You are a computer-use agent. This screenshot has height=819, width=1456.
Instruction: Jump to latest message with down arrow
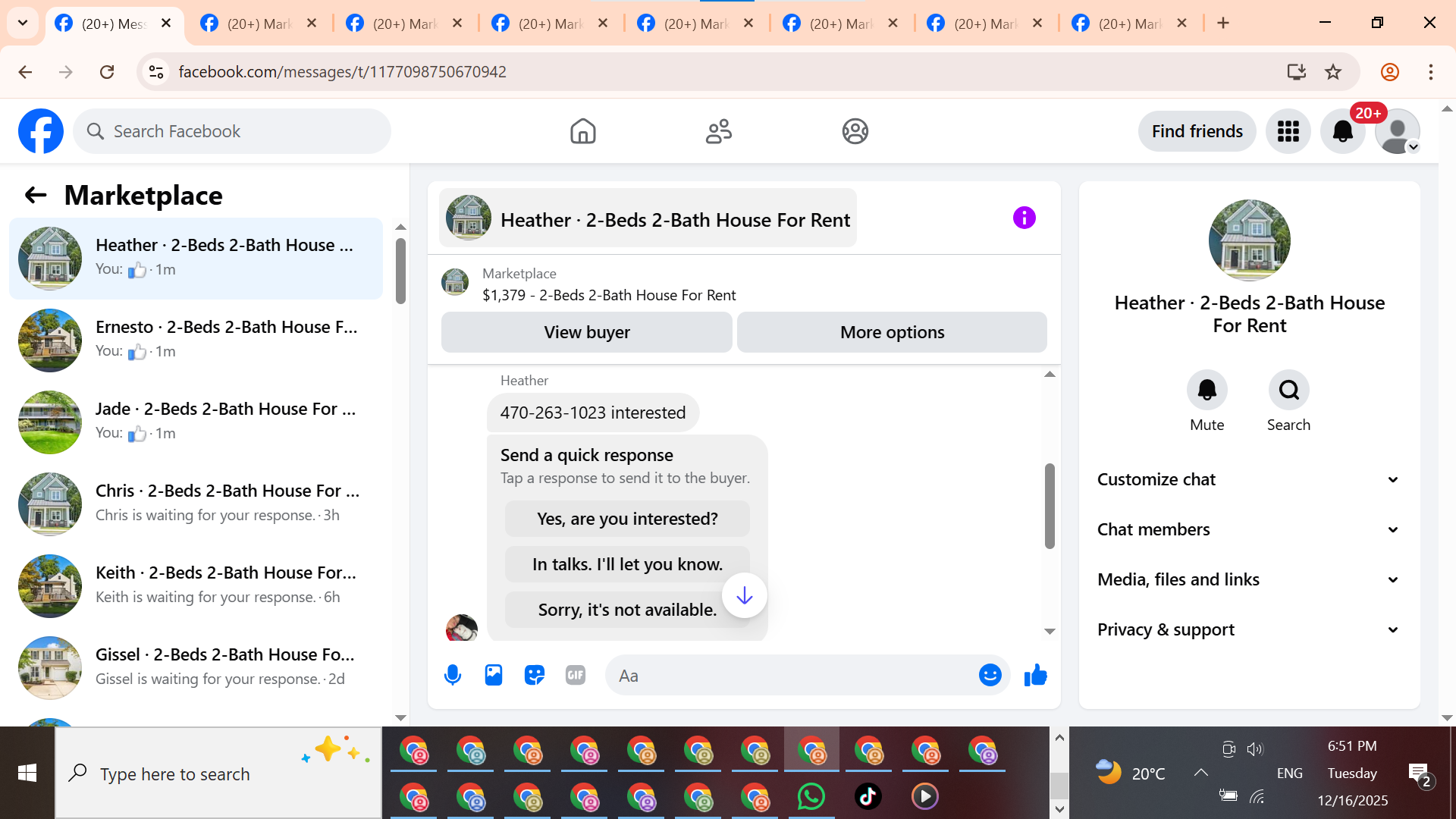744,596
